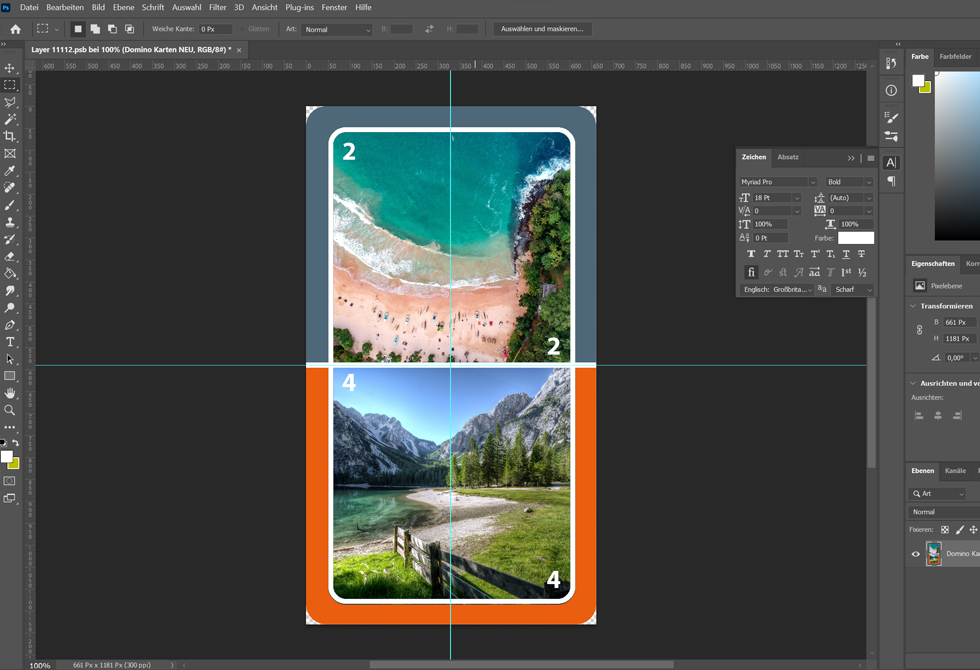Open layer blend mode dropdown Normal
The image size is (980, 670).
pyautogui.click(x=942, y=512)
